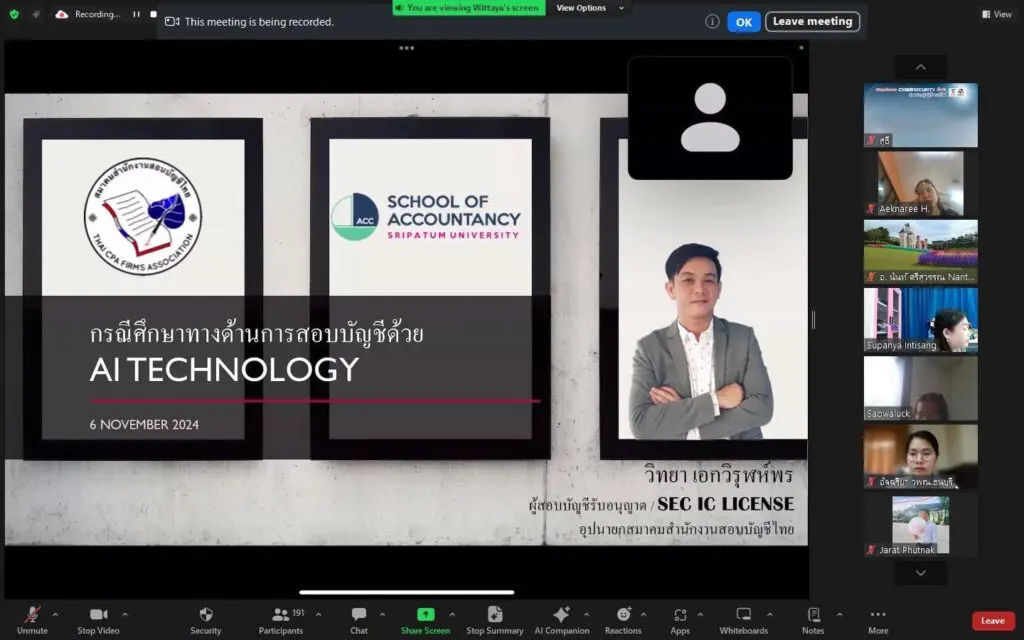Open the More three-dots menu
This screenshot has width=1024, height=640.
click(878, 615)
